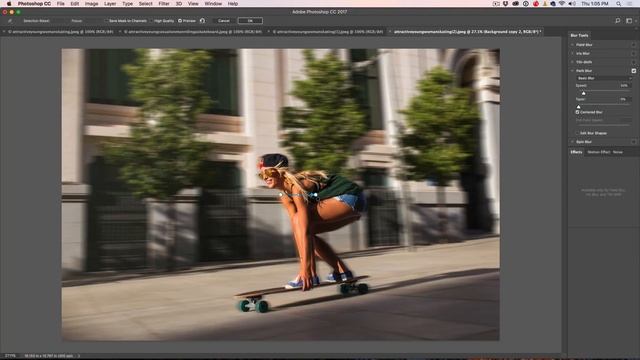
Task: Open the Layer menu
Action: (110, 3)
